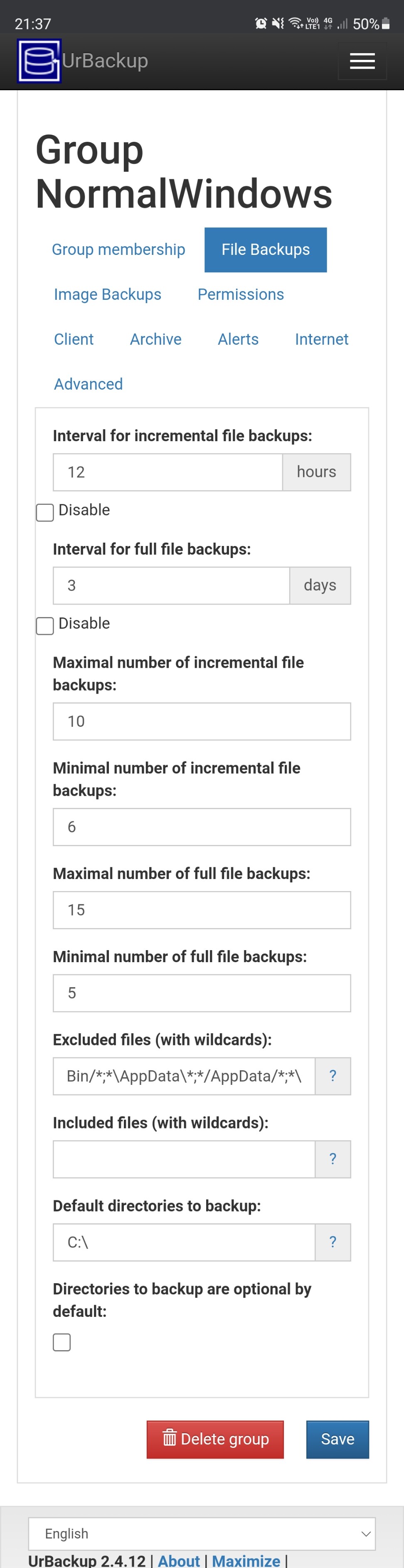Tap the alarm icon in status bar
Screen dimensions: 404x1568
pos(261,23)
